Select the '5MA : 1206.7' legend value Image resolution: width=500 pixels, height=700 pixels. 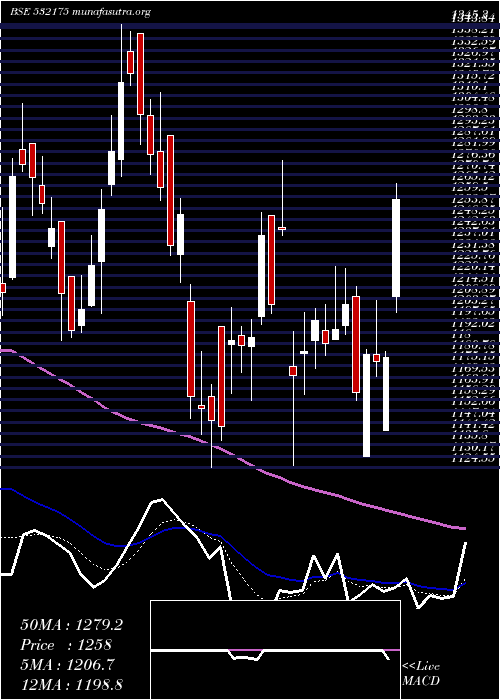pyautogui.click(x=69, y=665)
